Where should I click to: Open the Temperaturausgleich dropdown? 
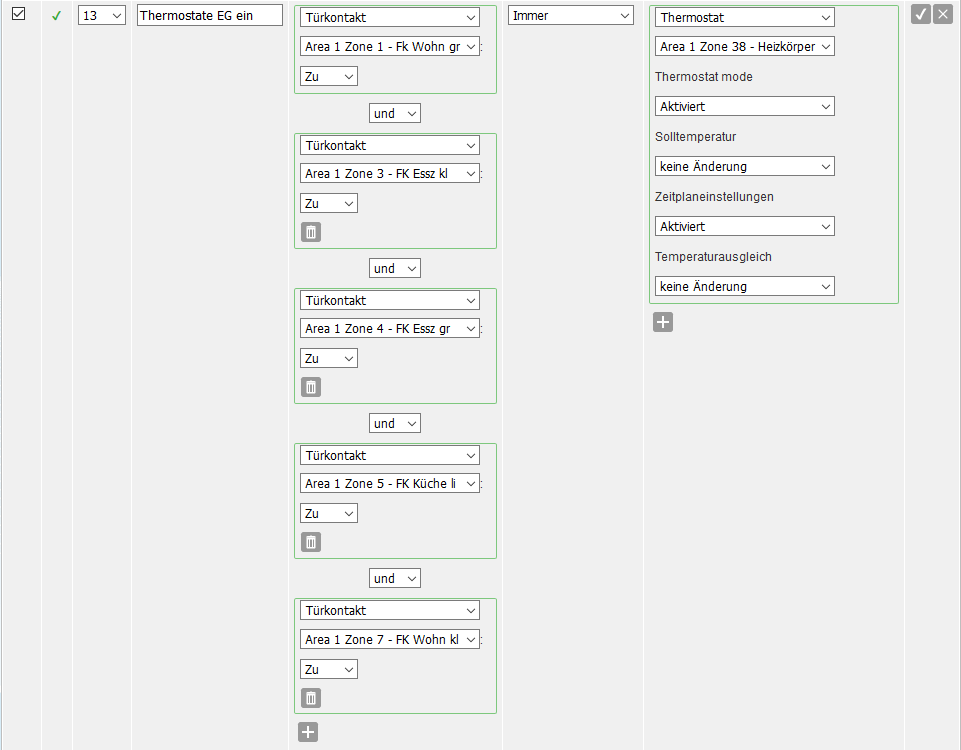point(745,286)
